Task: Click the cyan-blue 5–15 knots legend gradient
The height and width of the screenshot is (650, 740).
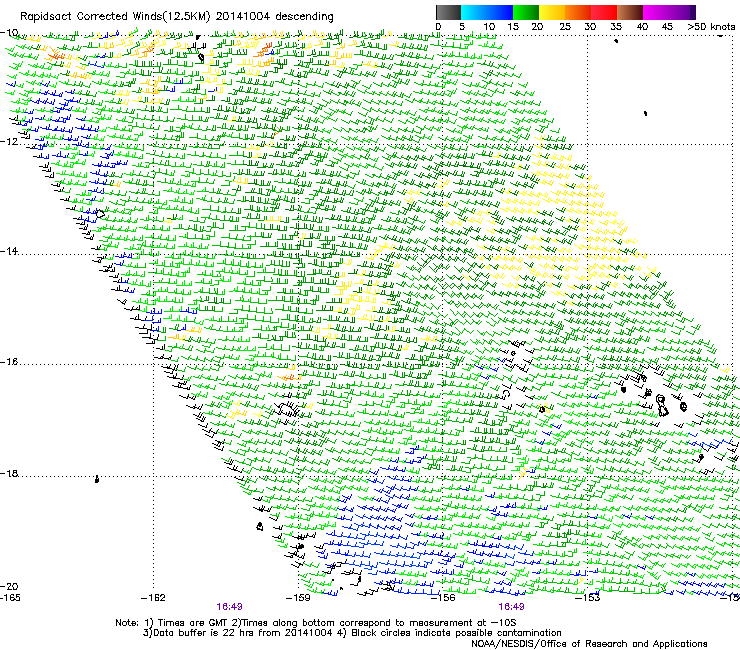Action: coord(487,12)
